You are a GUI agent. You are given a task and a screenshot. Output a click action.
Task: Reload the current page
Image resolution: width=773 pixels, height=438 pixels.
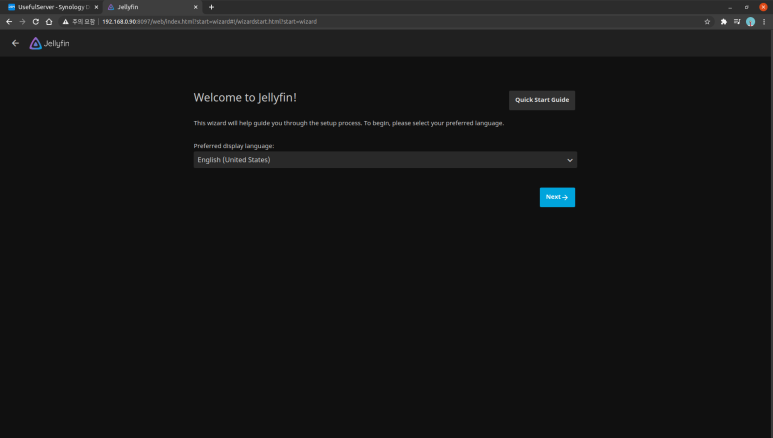tap(35, 22)
